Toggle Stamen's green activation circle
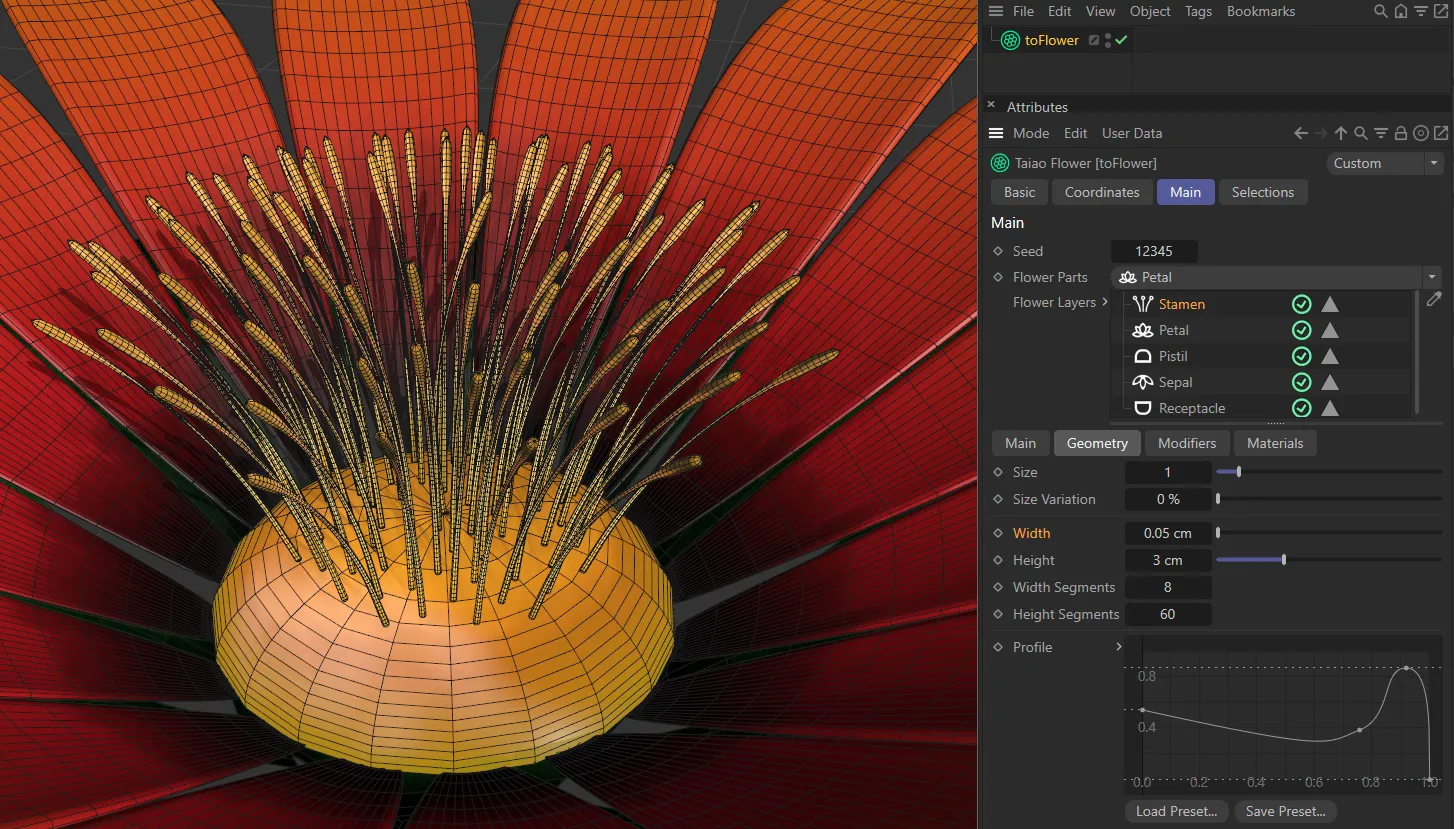 coord(1301,304)
